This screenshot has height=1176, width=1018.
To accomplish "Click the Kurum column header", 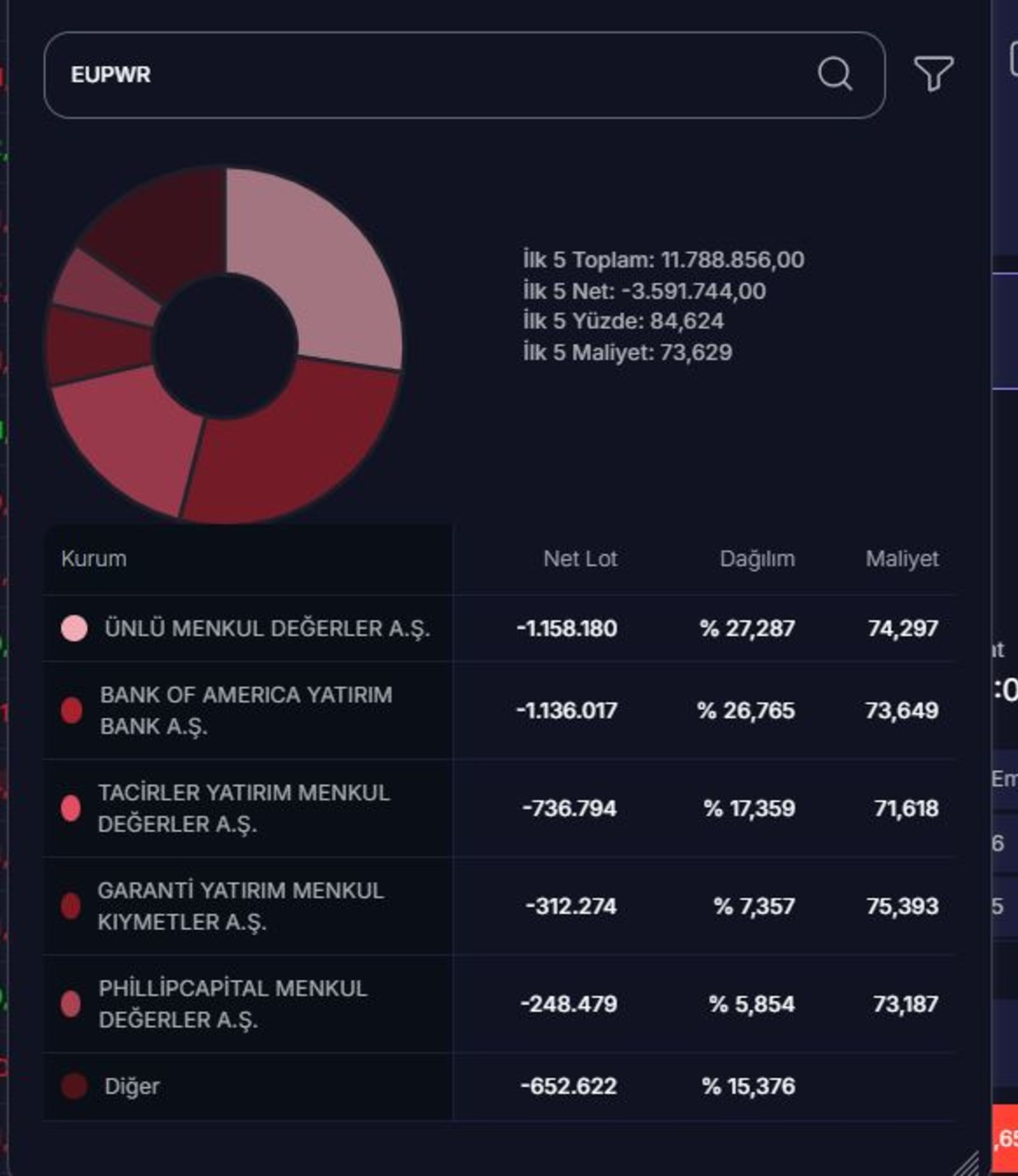I will [x=93, y=558].
